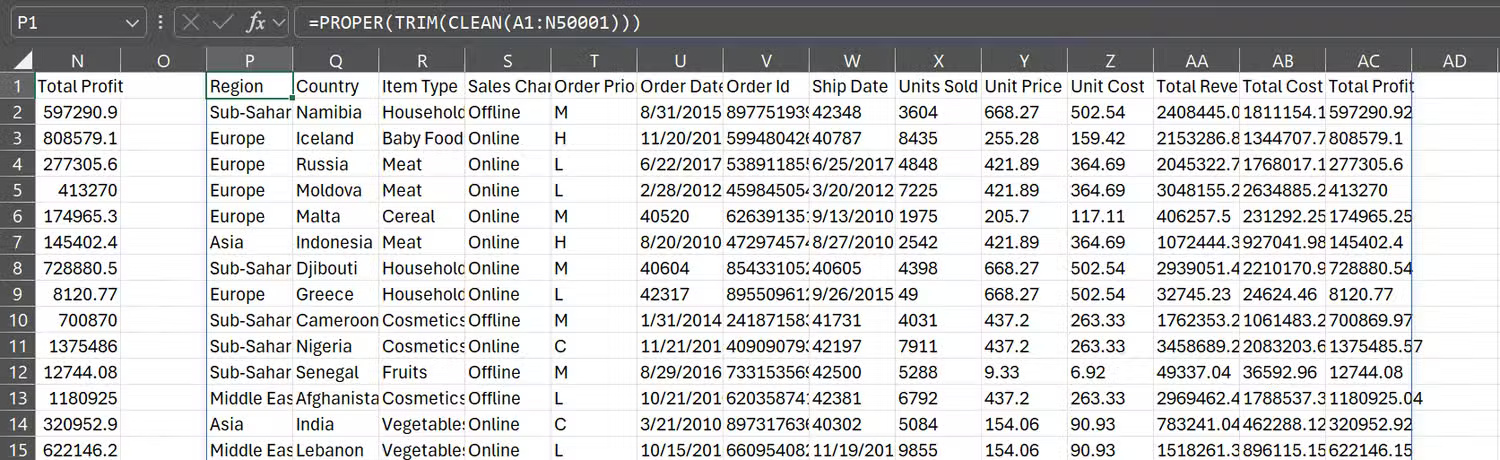Viewport: 1500px width, 460px height.
Task: Click the Baby Food cell
Action: [x=421, y=138]
